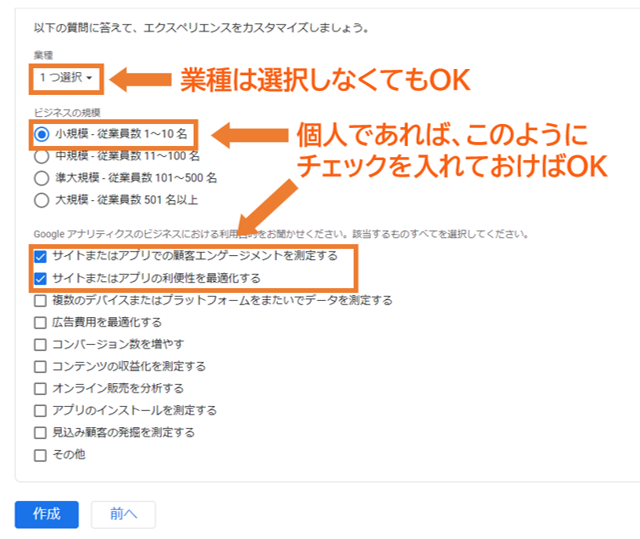
Task: Tick the コンバージョン数を増やす checkbox
Action: (x=40, y=344)
